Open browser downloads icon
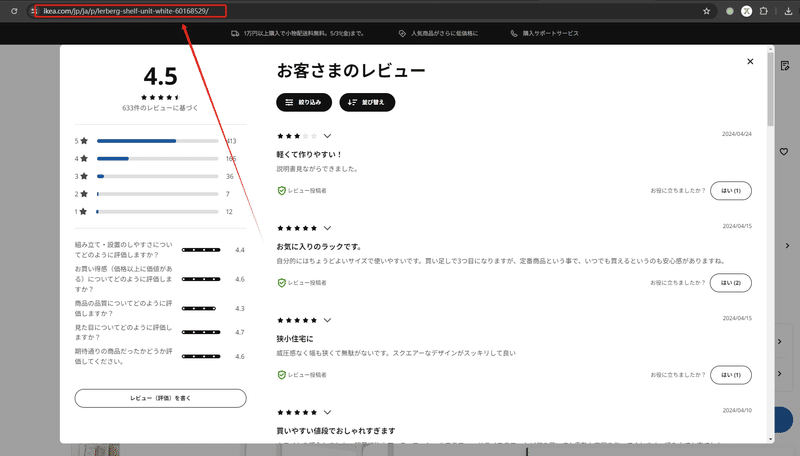The image size is (800, 456). 788,11
